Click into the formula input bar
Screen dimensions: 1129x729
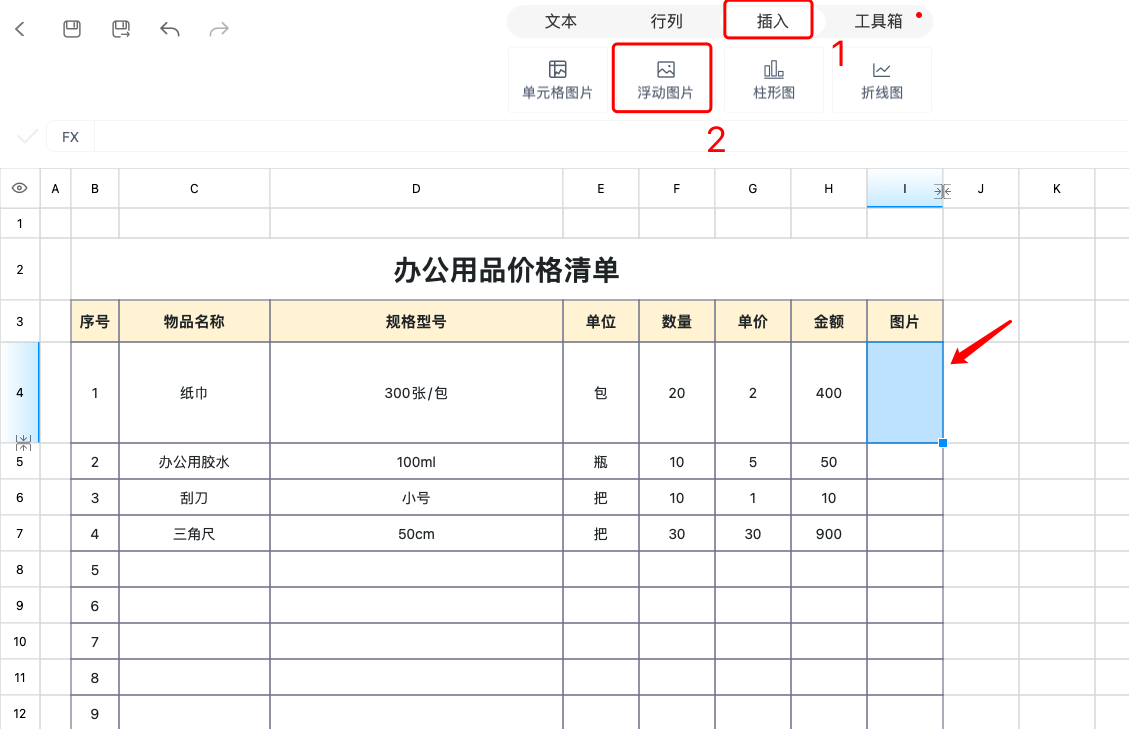[x=611, y=137]
